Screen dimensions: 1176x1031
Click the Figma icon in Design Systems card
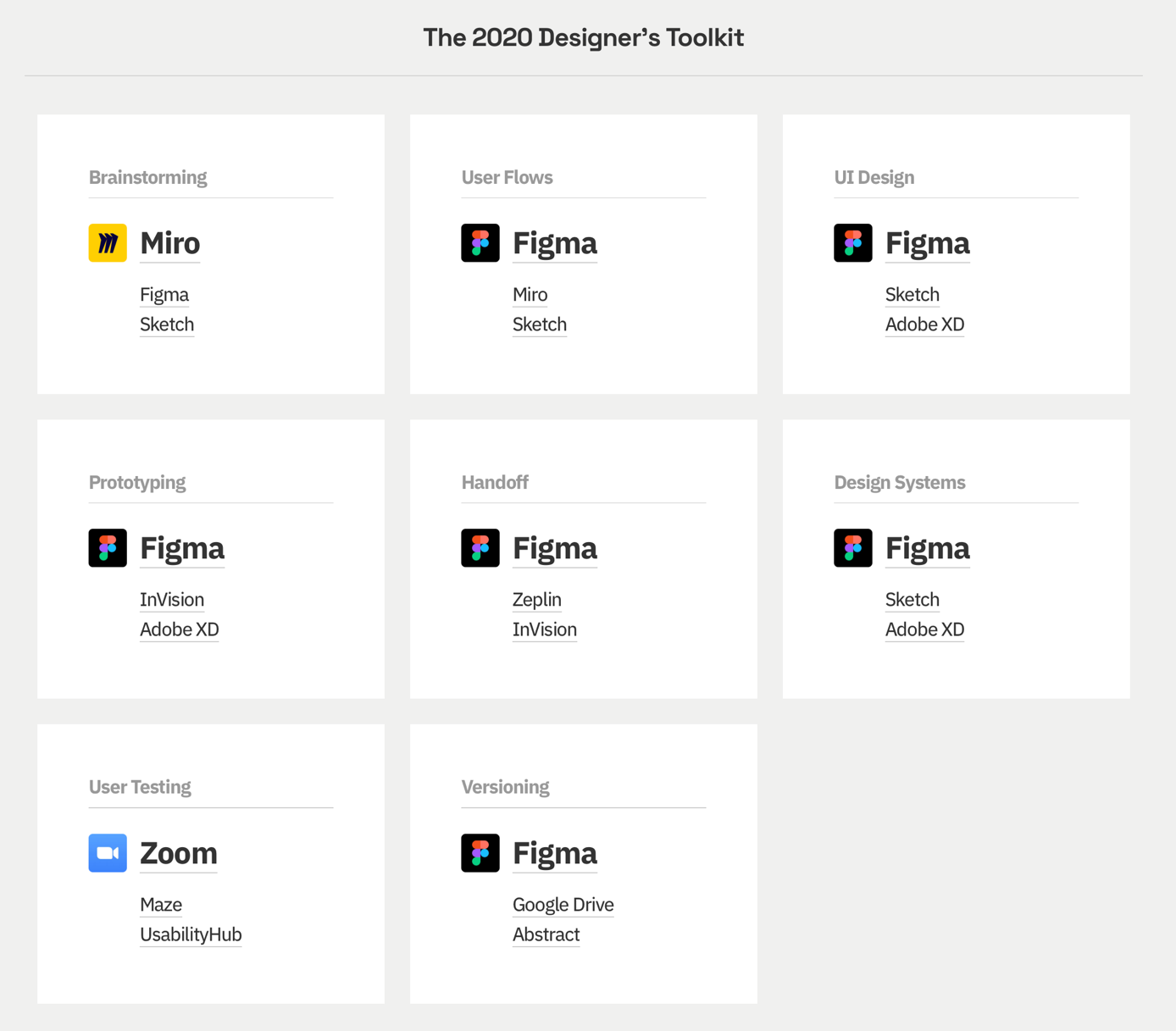tap(853, 547)
